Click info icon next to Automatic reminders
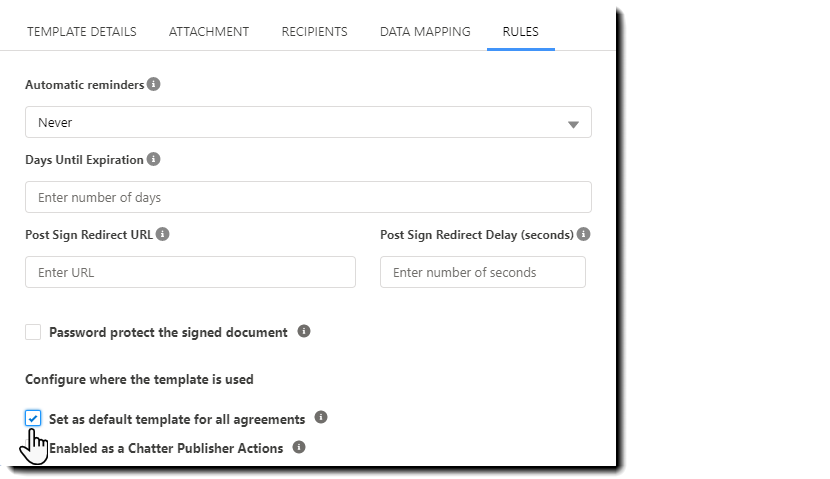 [153, 85]
